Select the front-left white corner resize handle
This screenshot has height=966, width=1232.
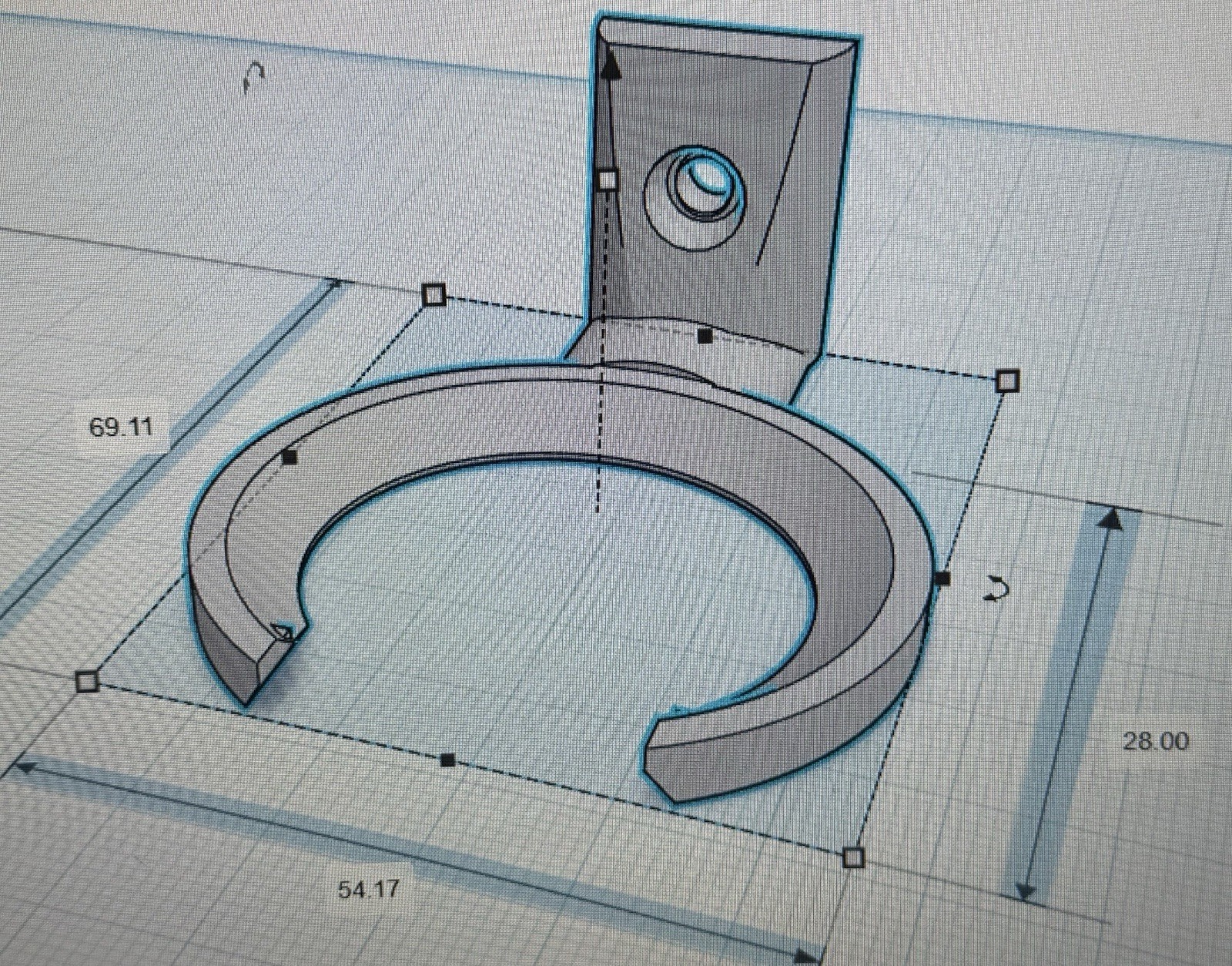click(x=87, y=681)
